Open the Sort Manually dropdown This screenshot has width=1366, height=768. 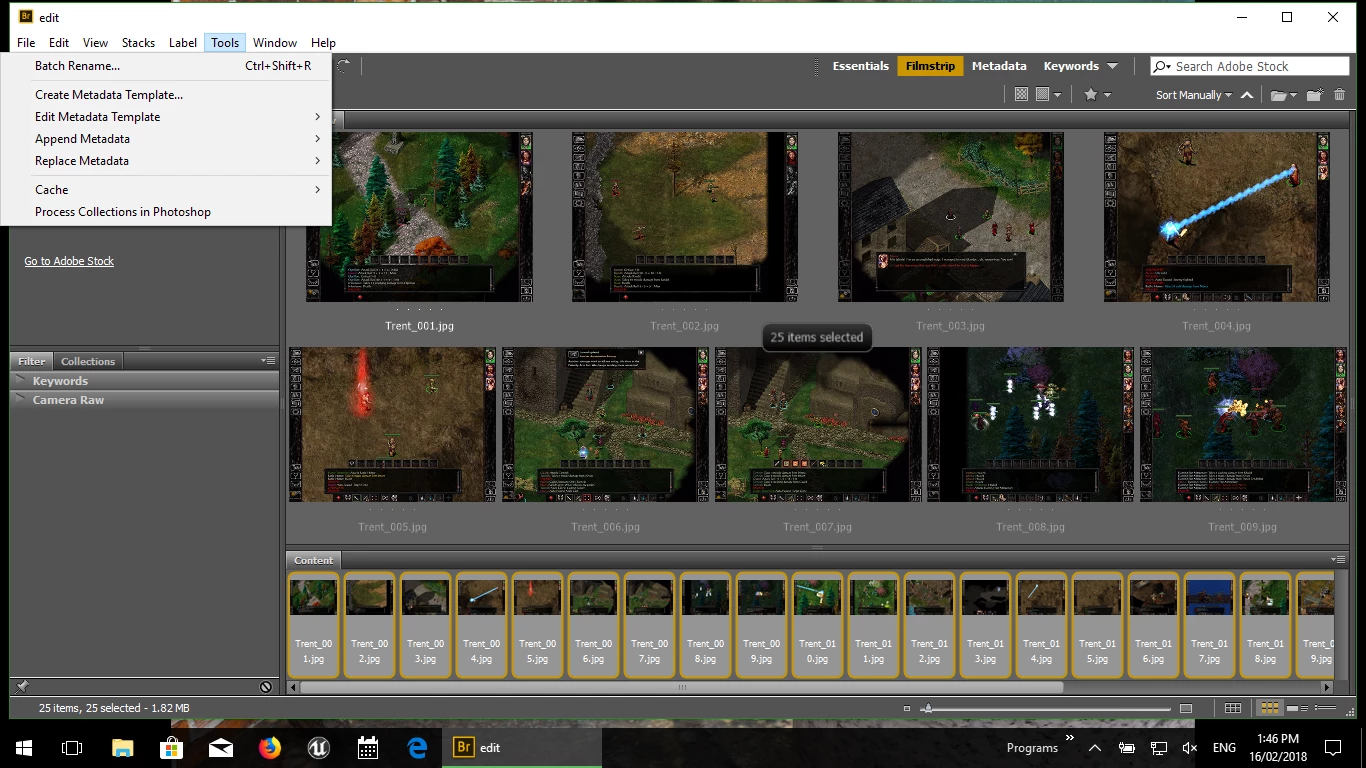[x=1194, y=95]
